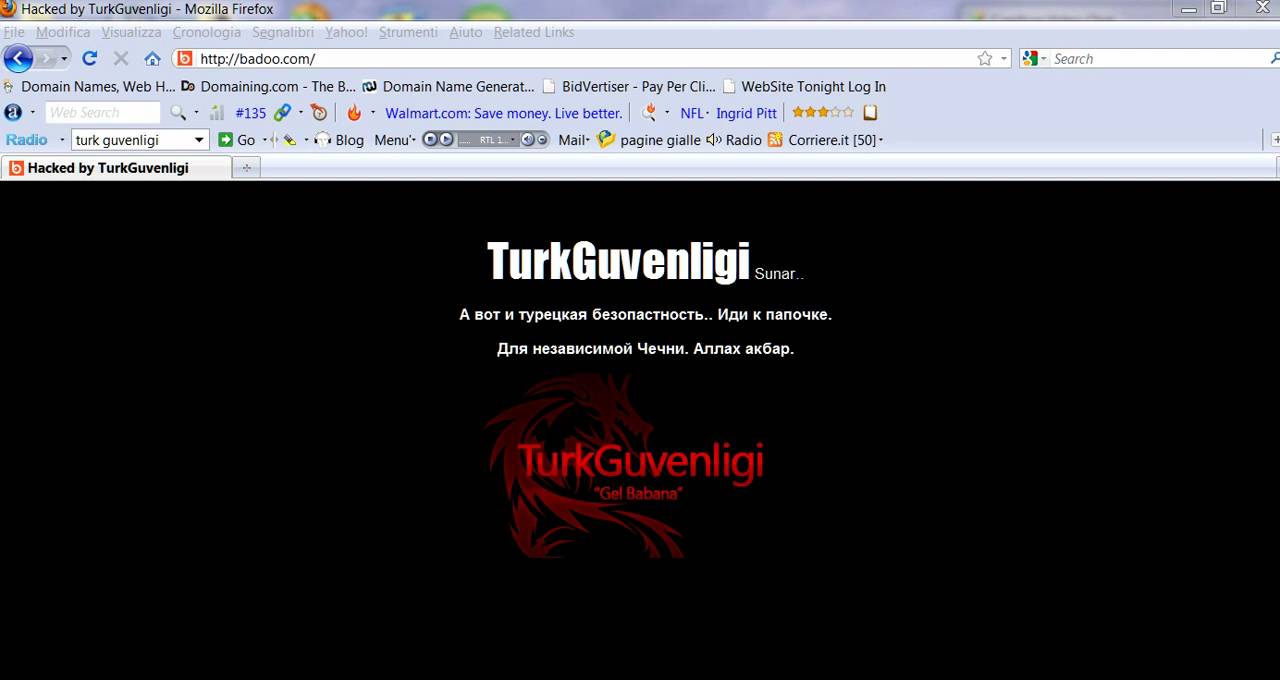Click the Google search engine icon
The height and width of the screenshot is (680, 1280).
coord(1029,59)
